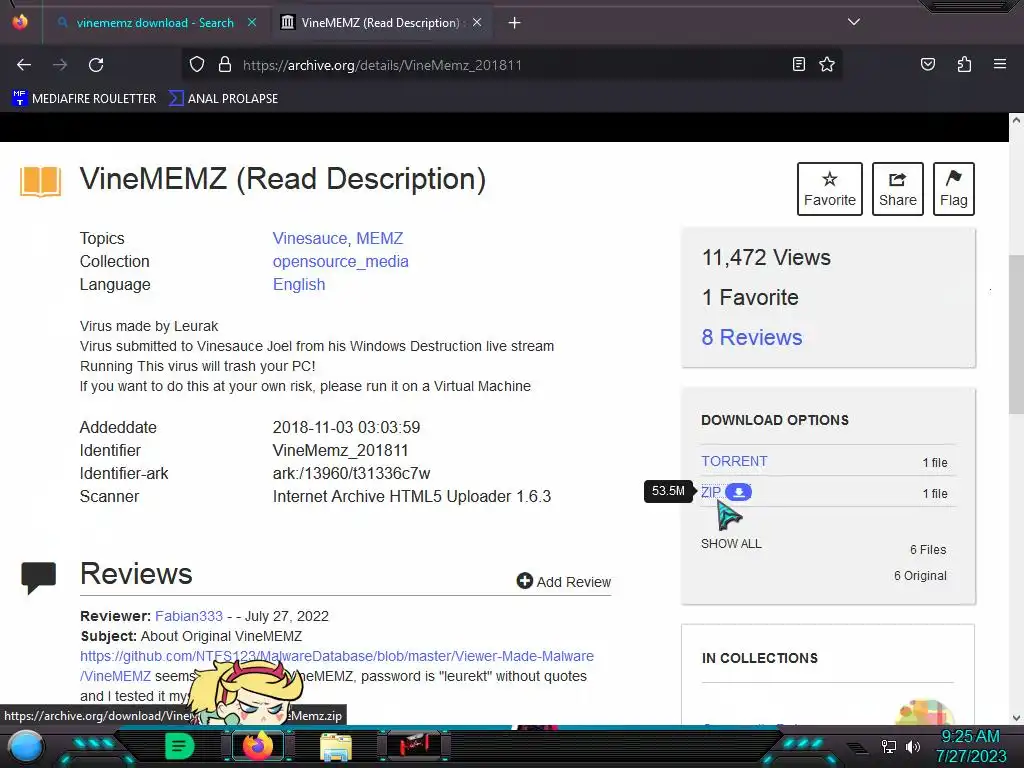Viewport: 1024px width, 768px height.
Task: Click the Share button
Action: tap(897, 189)
